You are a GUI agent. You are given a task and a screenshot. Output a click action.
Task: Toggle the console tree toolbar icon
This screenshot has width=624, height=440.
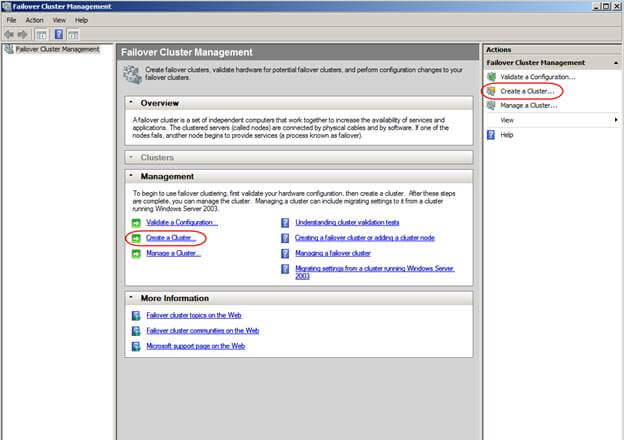(x=41, y=35)
